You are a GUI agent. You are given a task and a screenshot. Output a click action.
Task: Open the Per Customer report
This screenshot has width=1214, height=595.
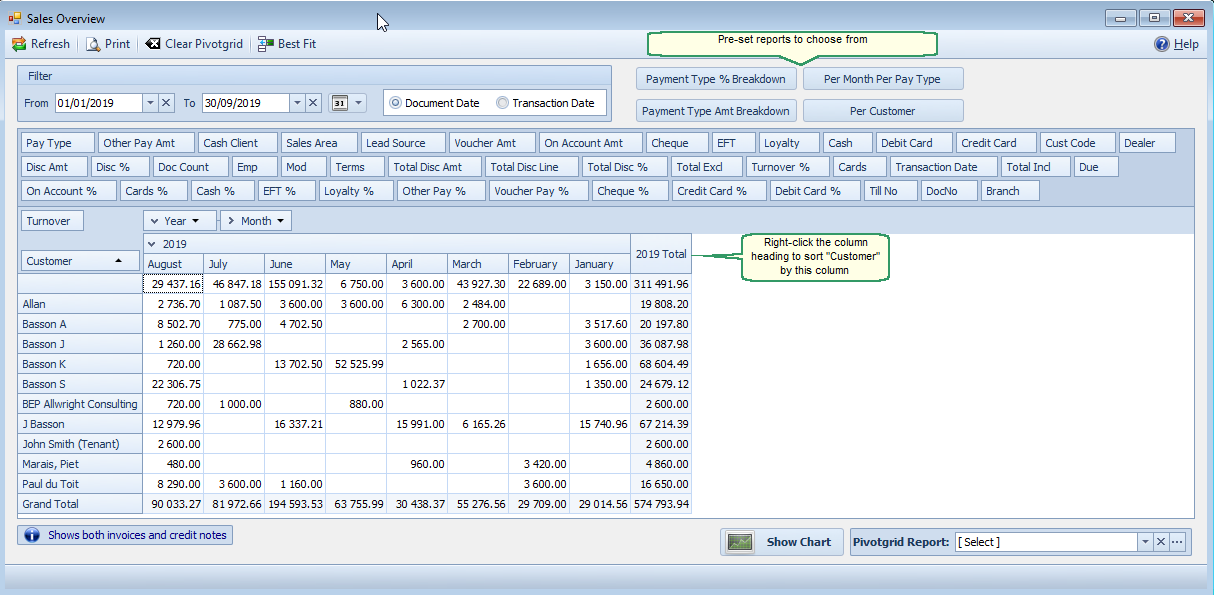(883, 111)
